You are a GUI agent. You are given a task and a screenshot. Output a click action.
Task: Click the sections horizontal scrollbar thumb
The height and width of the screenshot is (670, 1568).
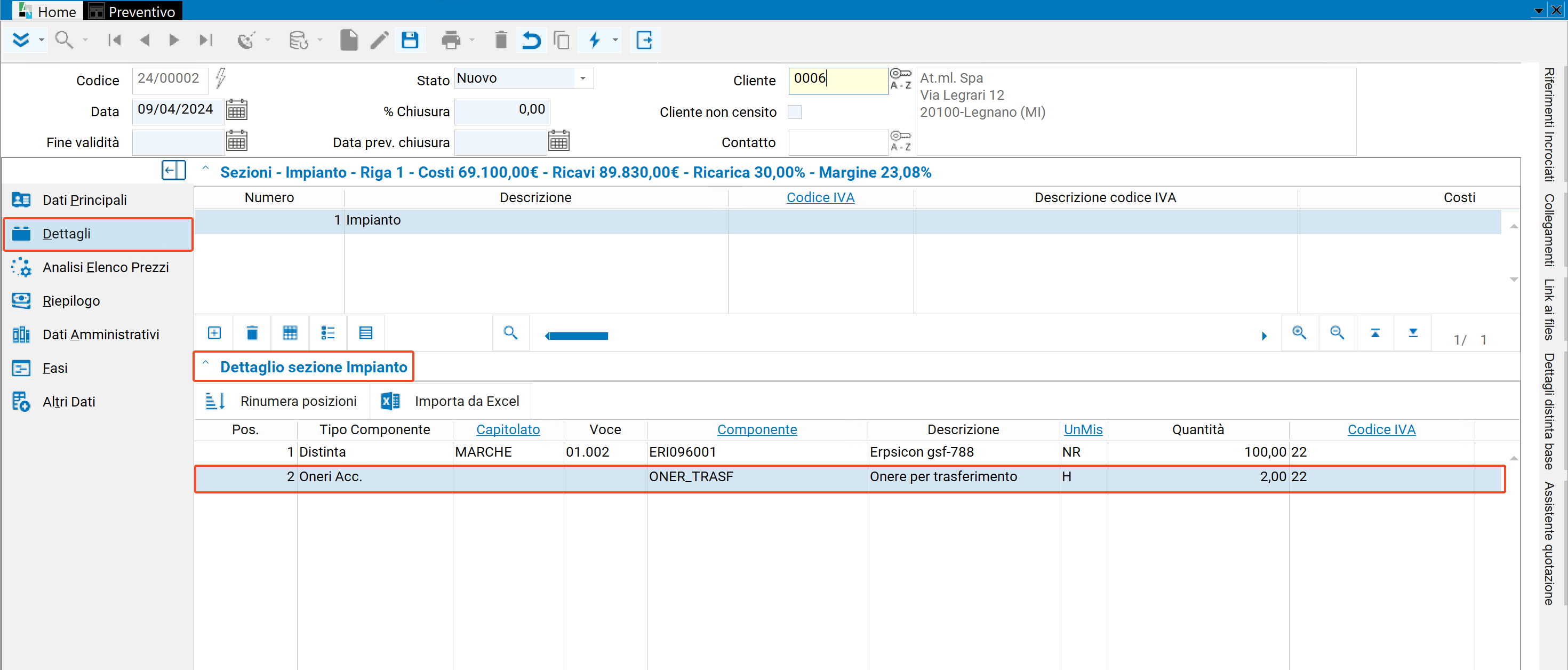point(579,336)
